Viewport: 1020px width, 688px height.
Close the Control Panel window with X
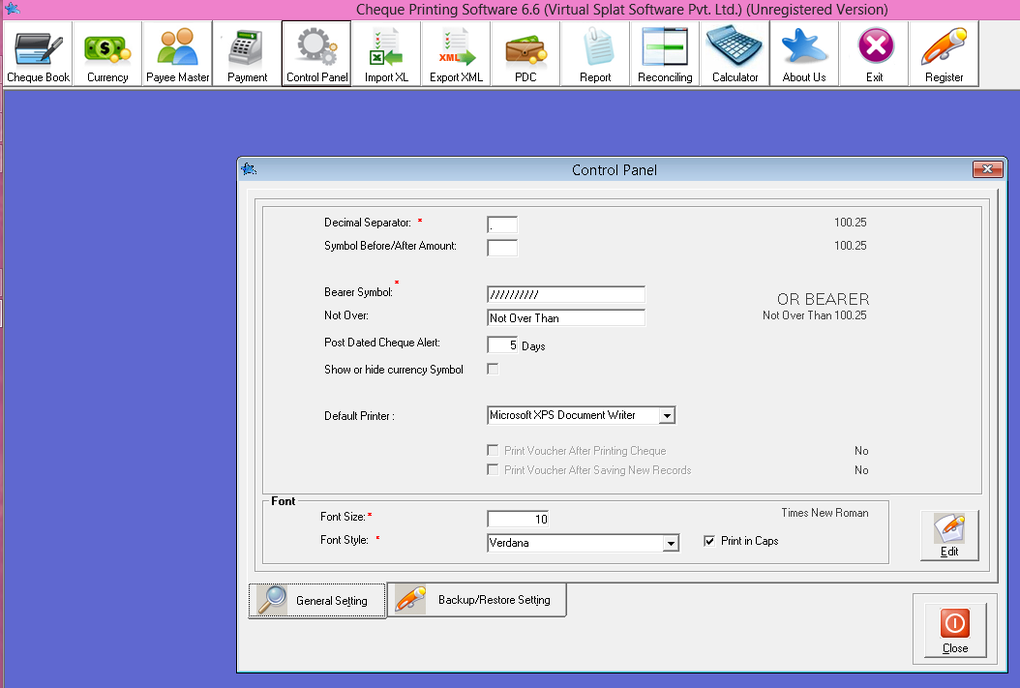(x=987, y=169)
